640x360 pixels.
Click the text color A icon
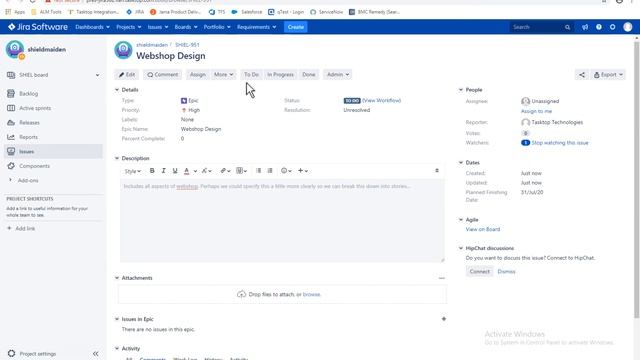click(x=187, y=171)
